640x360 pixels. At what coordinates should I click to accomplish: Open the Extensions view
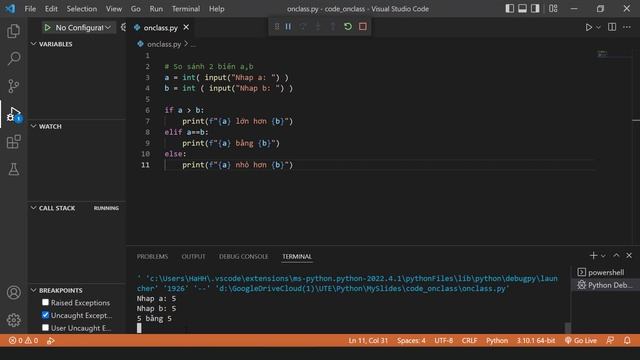tap(13, 142)
